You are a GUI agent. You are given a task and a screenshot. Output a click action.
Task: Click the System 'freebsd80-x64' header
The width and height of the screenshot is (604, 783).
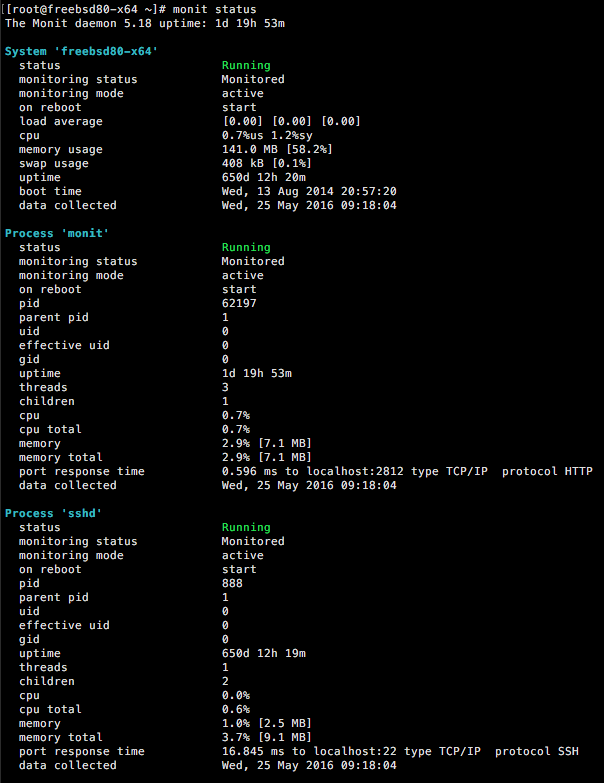[81, 51]
